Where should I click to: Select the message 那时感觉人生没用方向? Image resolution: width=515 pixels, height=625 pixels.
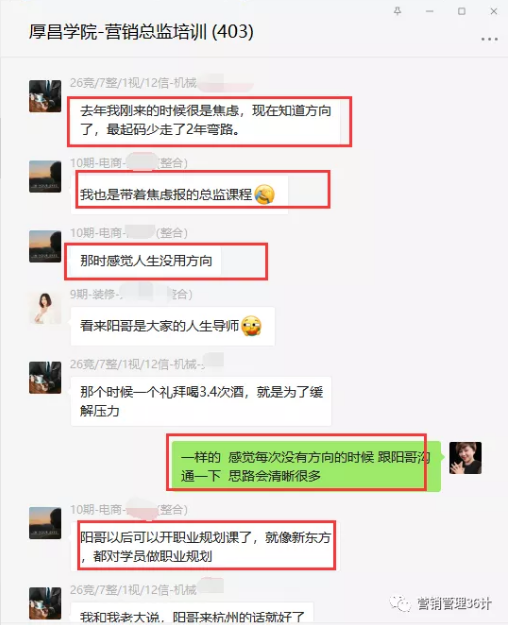pyautogui.click(x=146, y=261)
